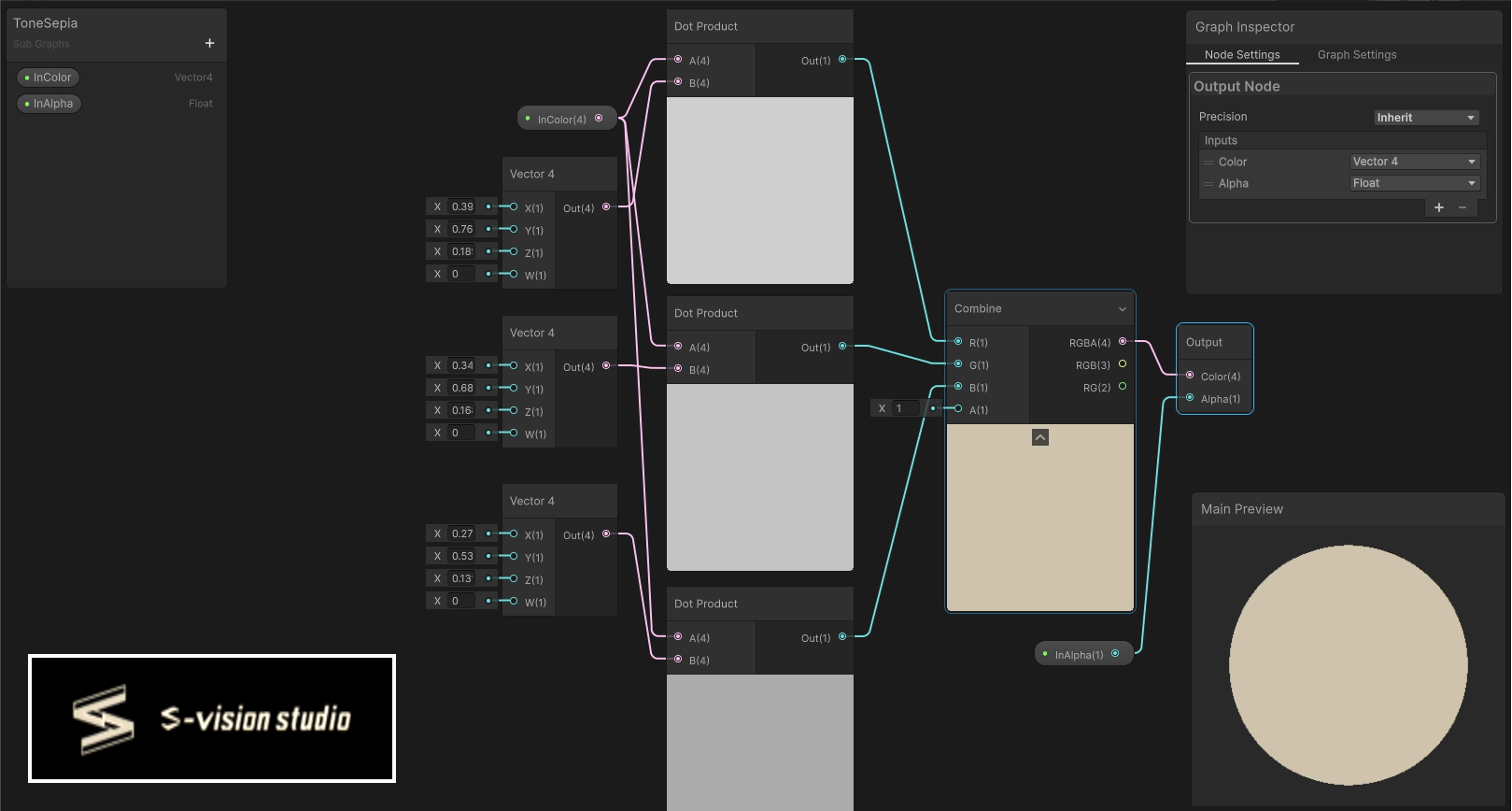1512x811 pixels.
Task: Add a new blackboard property with plus
Action: pos(209,43)
